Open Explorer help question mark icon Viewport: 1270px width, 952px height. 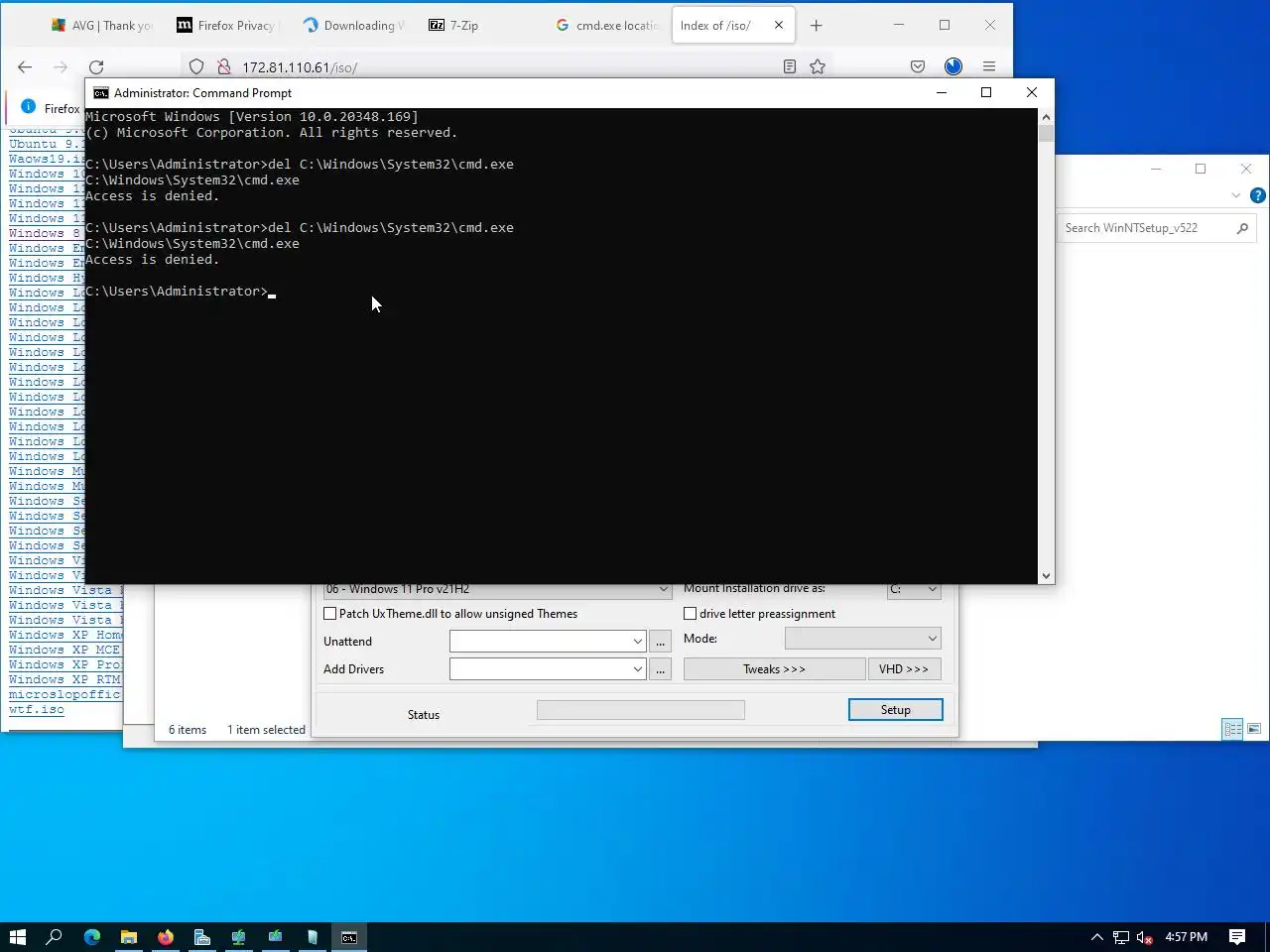[x=1258, y=195]
